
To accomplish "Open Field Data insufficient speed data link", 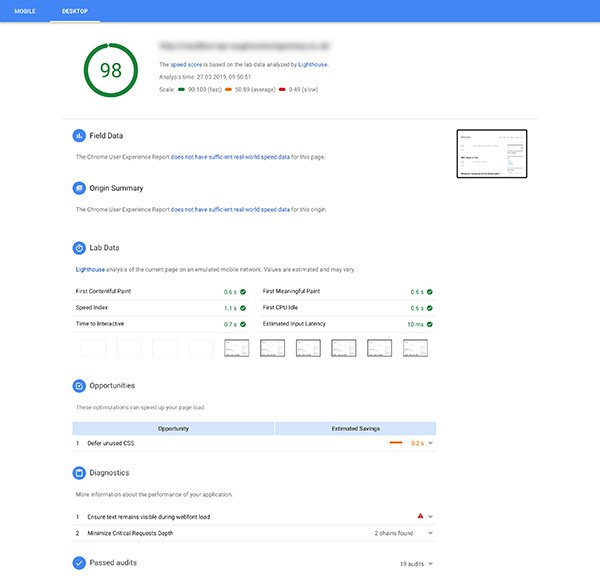I will tap(230, 157).
